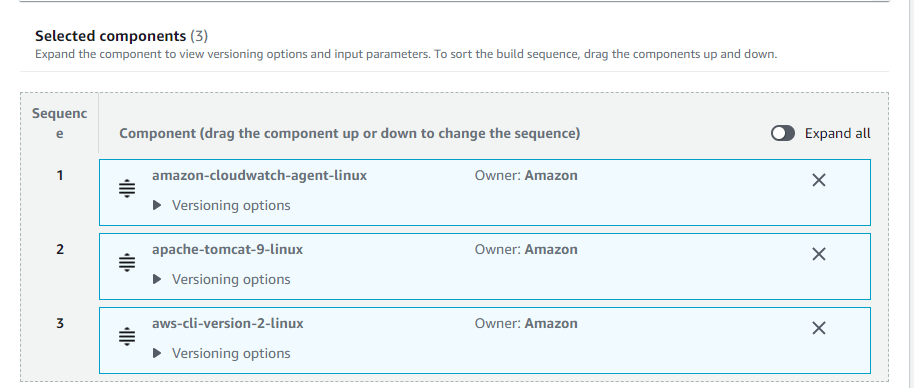
Task: Enable the Expand all toggle
Action: click(782, 133)
